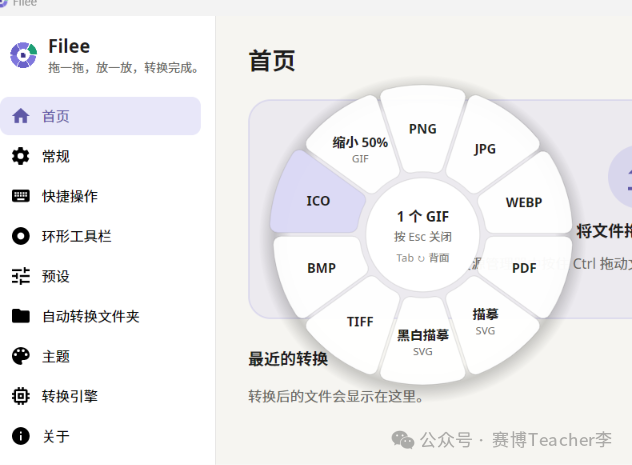Choose PNG in the radial menu
Screen dimensions: 632x465
(x=423, y=129)
